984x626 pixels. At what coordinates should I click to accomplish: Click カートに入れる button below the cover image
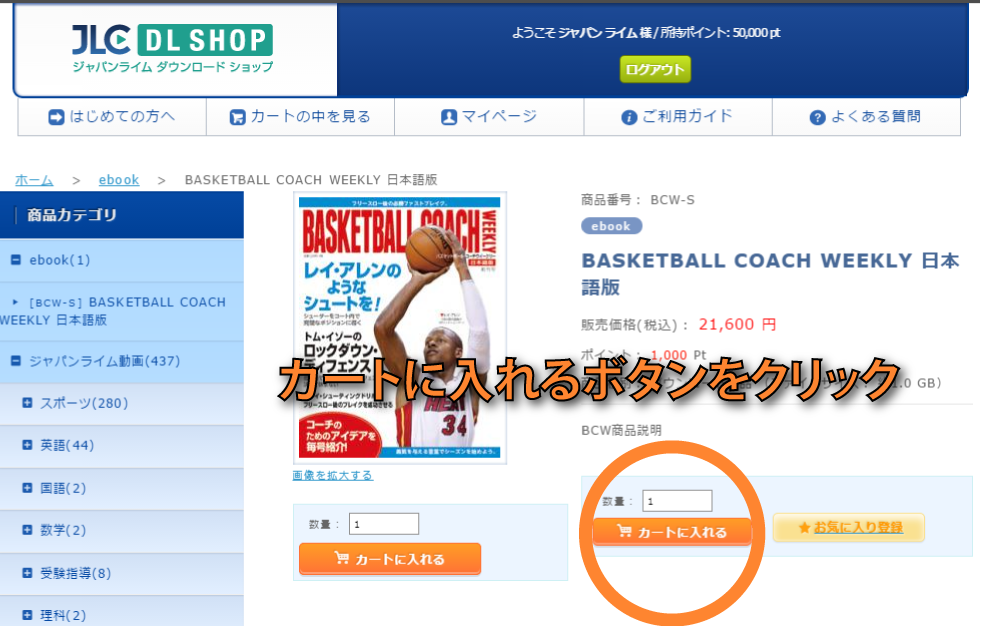click(390, 559)
